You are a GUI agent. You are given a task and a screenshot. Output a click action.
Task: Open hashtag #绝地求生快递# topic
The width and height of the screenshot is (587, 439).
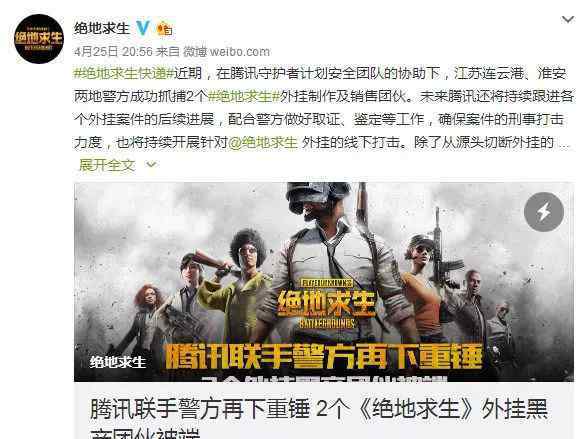[124, 73]
